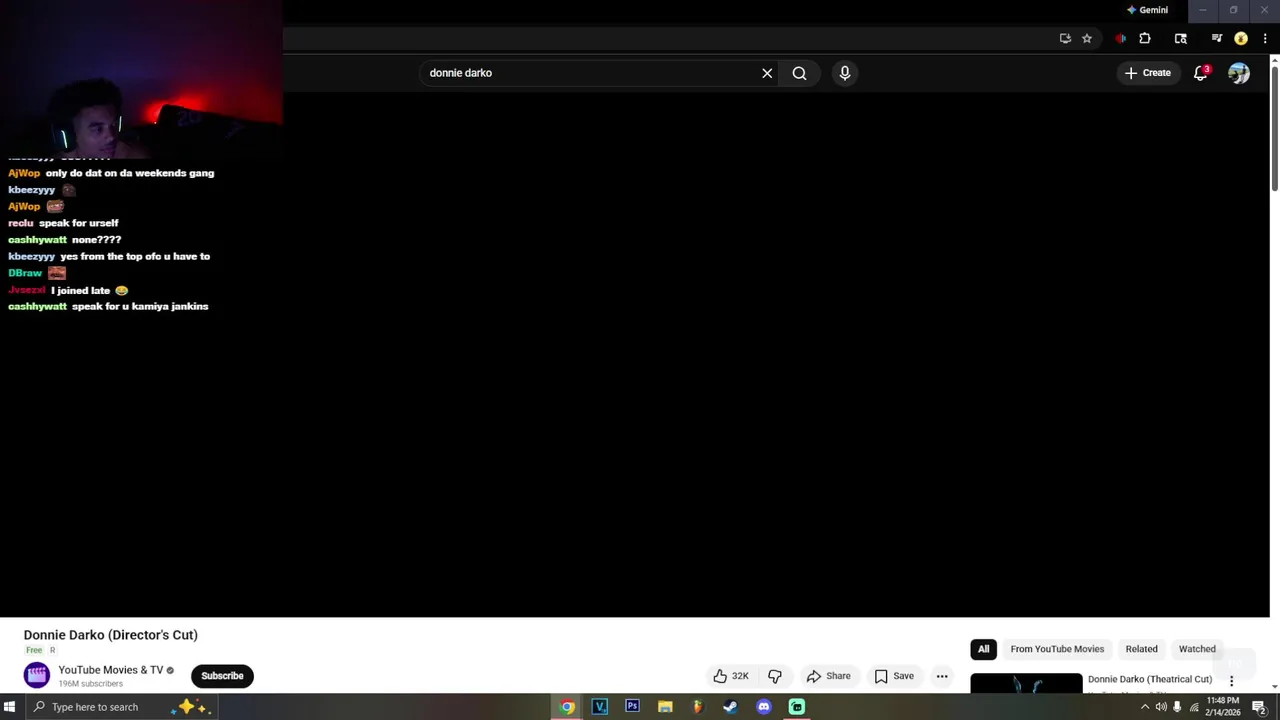This screenshot has height=720, width=1280.
Task: Open the network Wi-Fi tray icon
Action: pyautogui.click(x=1194, y=707)
